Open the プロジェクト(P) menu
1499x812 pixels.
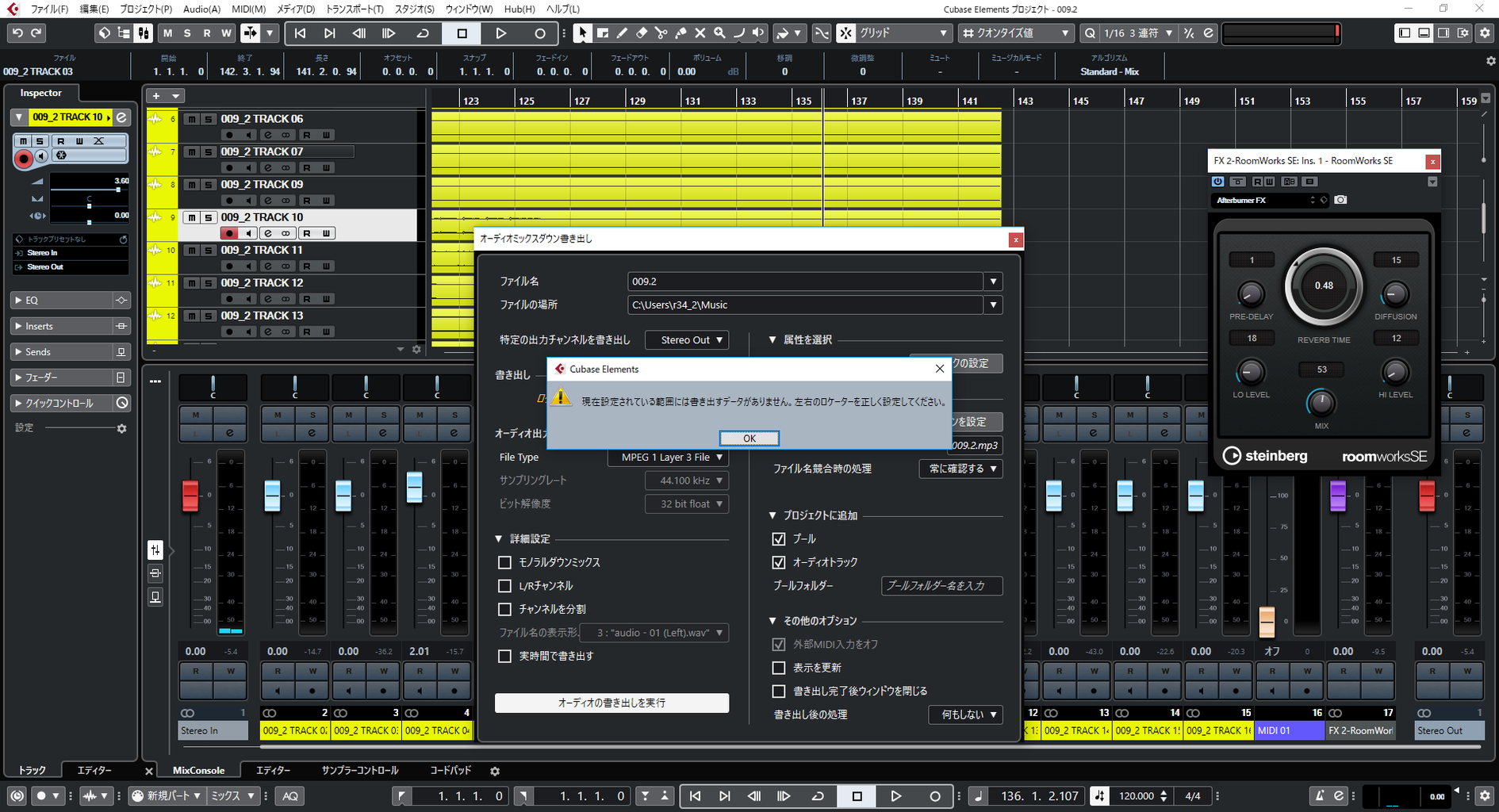point(145,9)
